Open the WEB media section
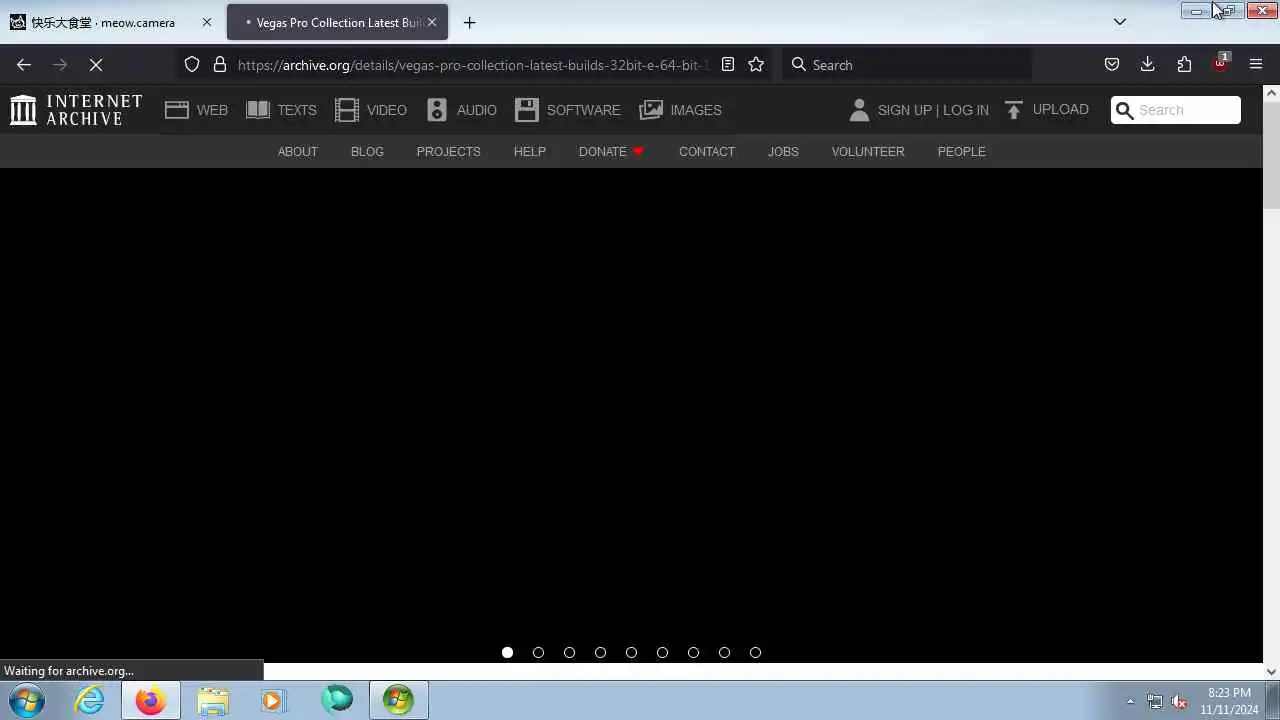 pos(197,110)
